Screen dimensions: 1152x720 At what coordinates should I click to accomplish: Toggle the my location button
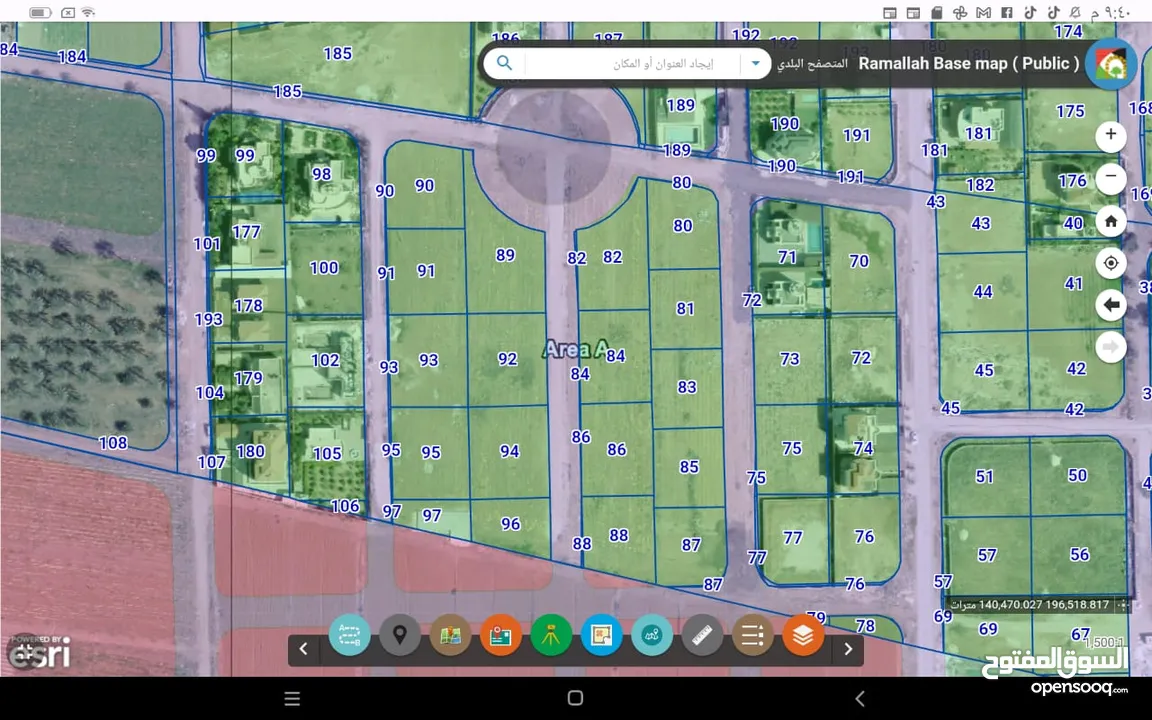point(1111,264)
